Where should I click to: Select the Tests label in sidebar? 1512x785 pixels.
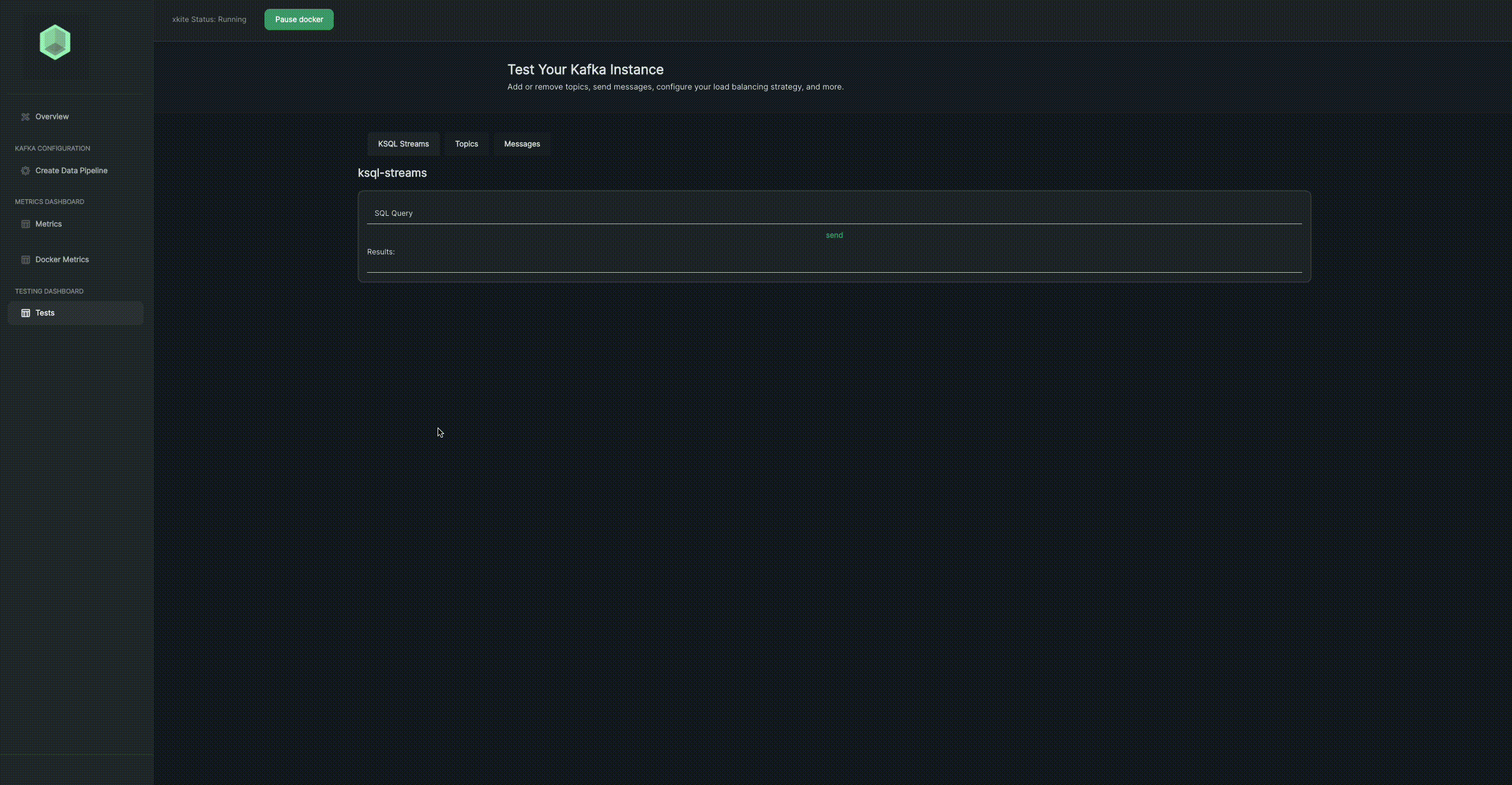click(x=45, y=313)
